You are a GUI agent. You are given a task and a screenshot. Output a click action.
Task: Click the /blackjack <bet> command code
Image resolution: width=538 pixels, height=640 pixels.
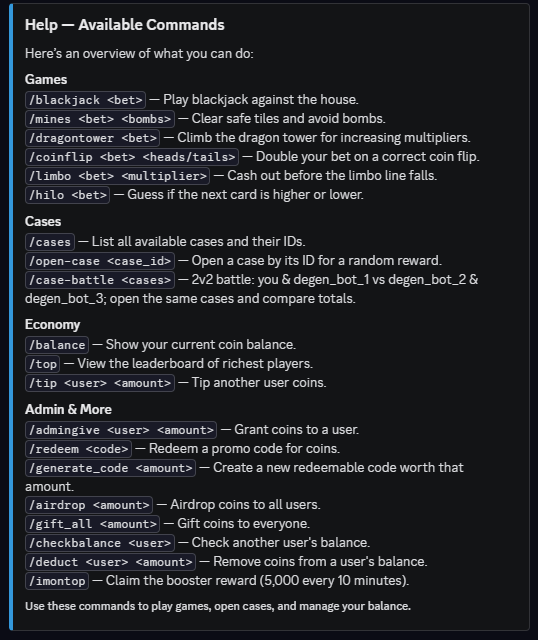pyautogui.click(x=85, y=100)
